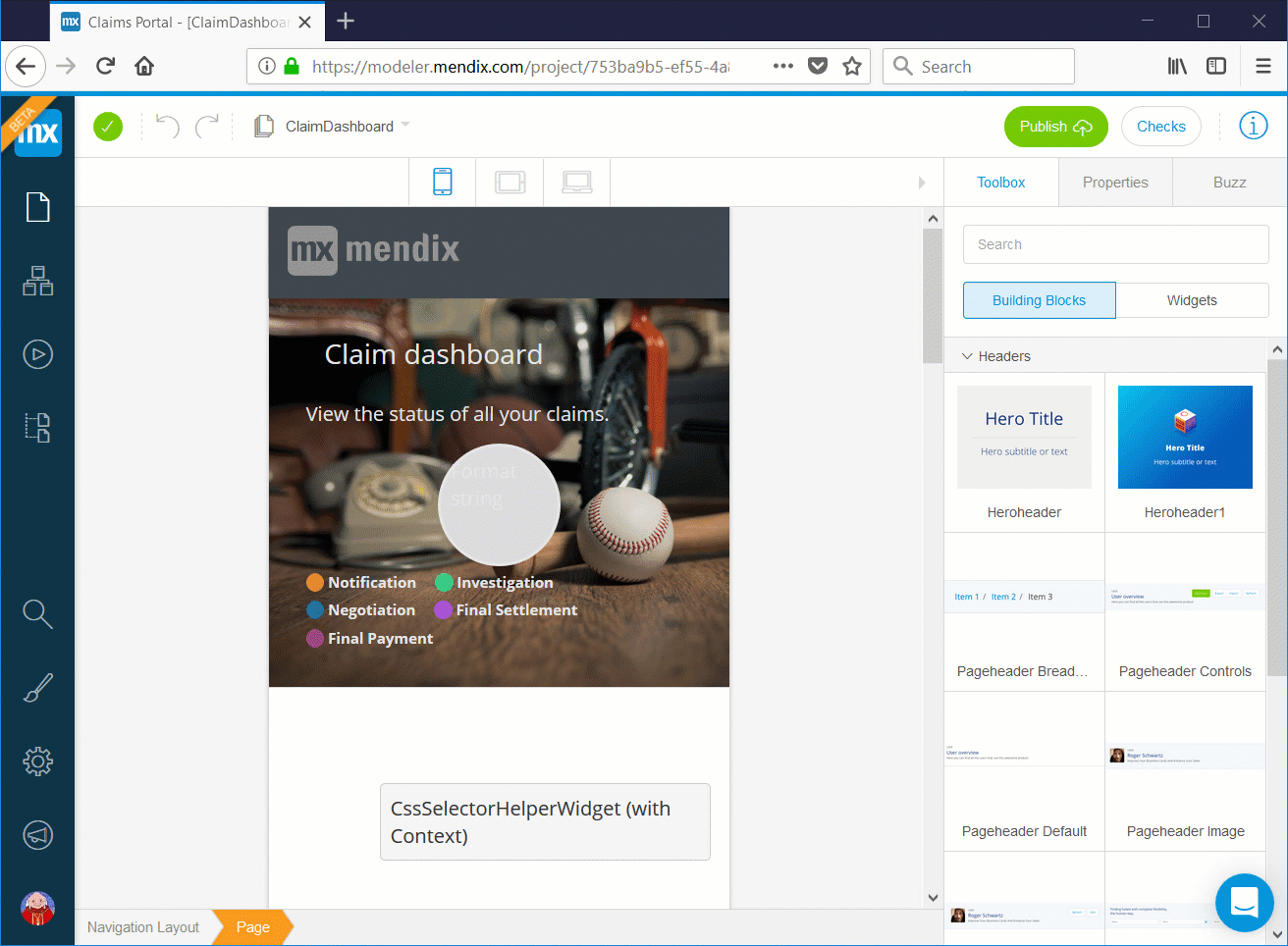This screenshot has height=946, width=1288.
Task: Click the undo arrow in the top toolbar
Action: pos(165,126)
